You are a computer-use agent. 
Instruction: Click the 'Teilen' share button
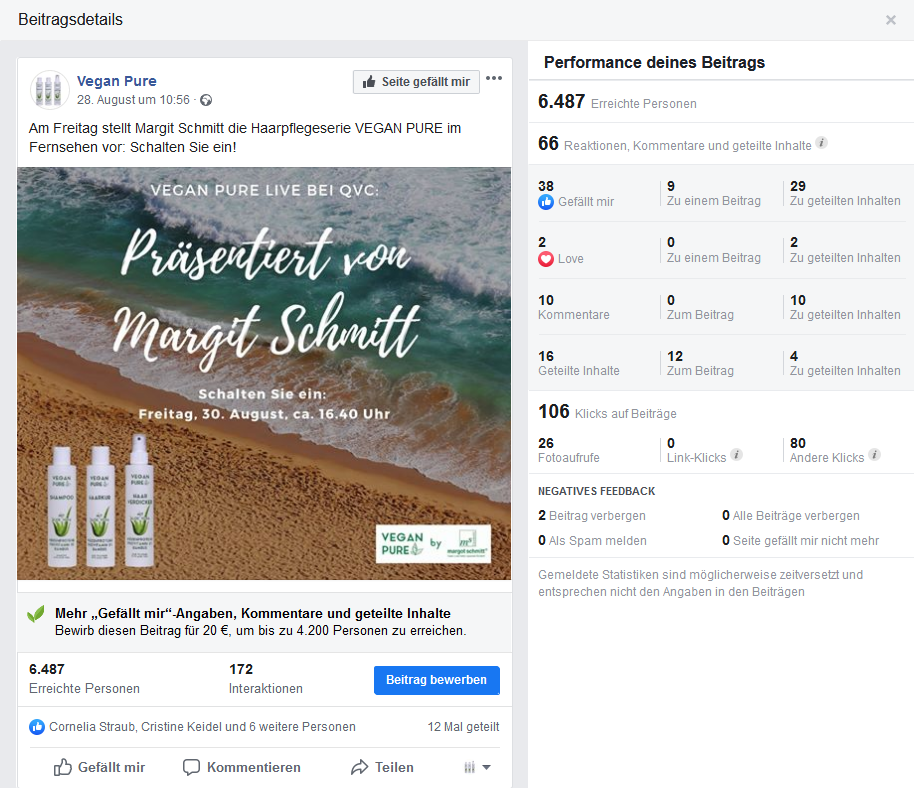[382, 768]
